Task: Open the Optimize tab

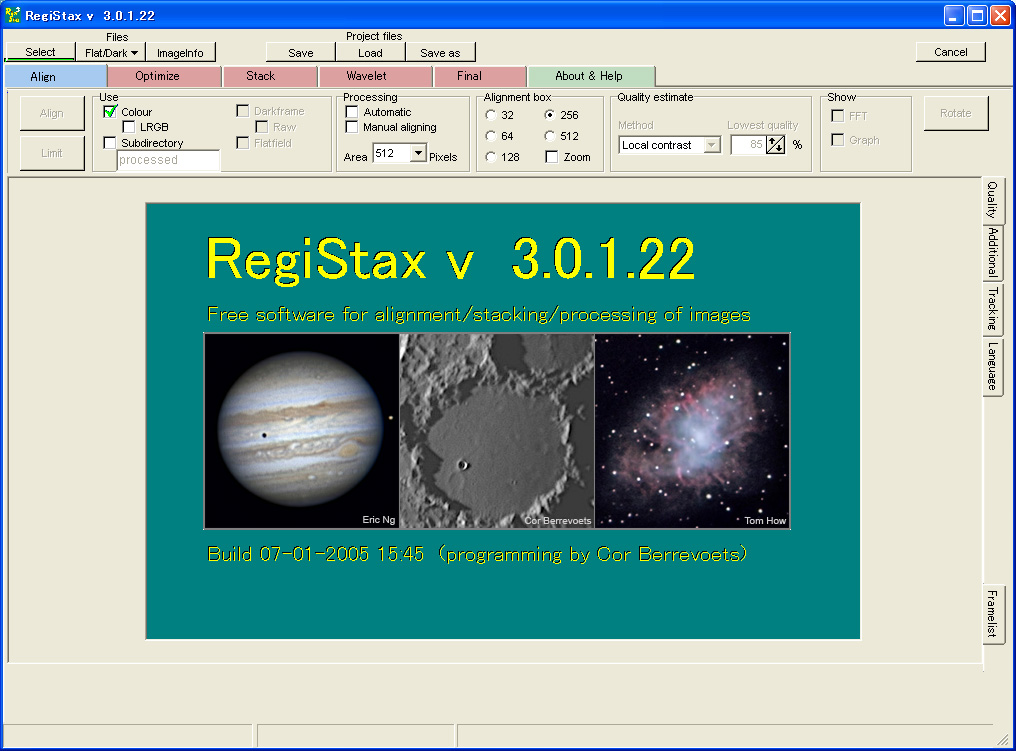Action: [x=157, y=76]
